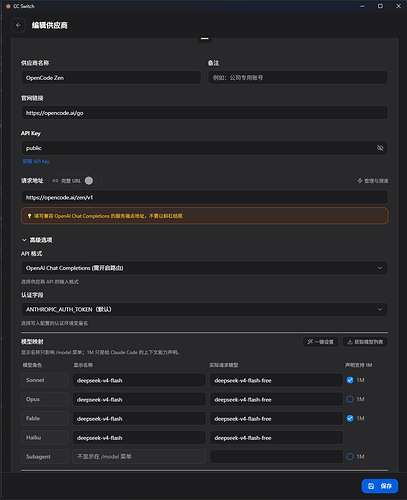Edit Opus actual request model field
This screenshot has width=407, height=500.
click(x=276, y=399)
